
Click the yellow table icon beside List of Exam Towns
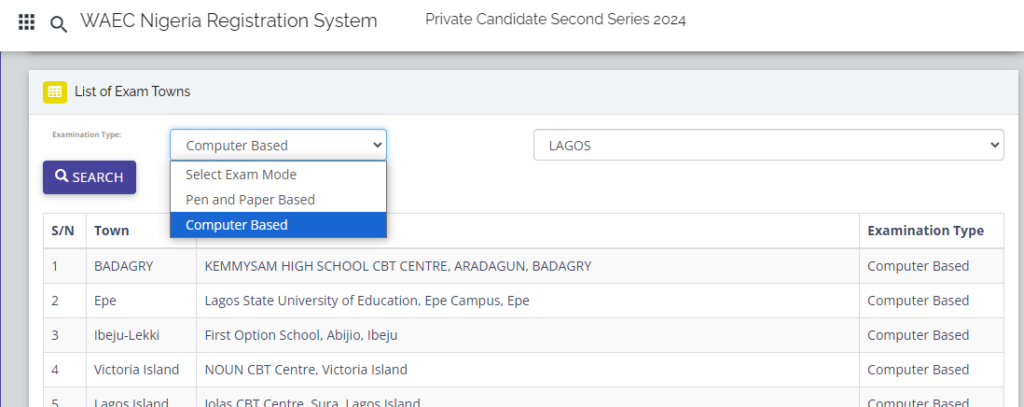coord(55,92)
